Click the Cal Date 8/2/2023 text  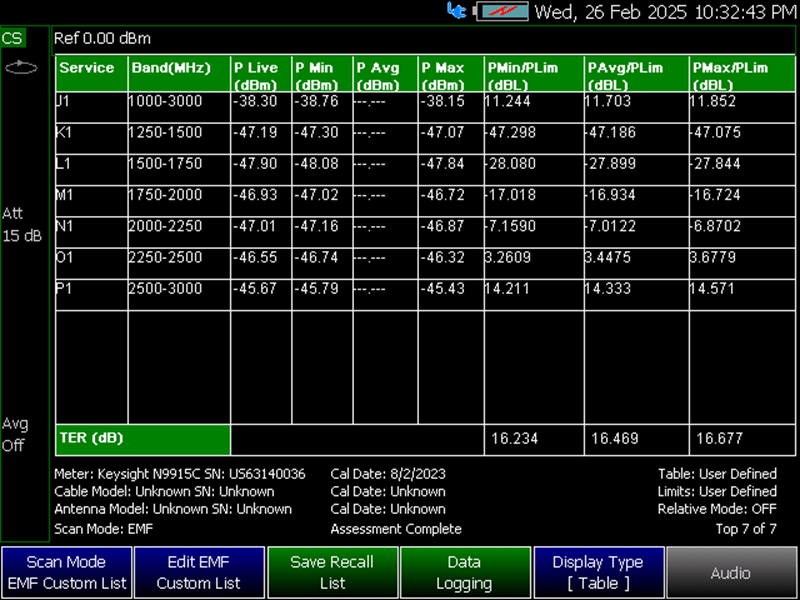[x=388, y=474]
